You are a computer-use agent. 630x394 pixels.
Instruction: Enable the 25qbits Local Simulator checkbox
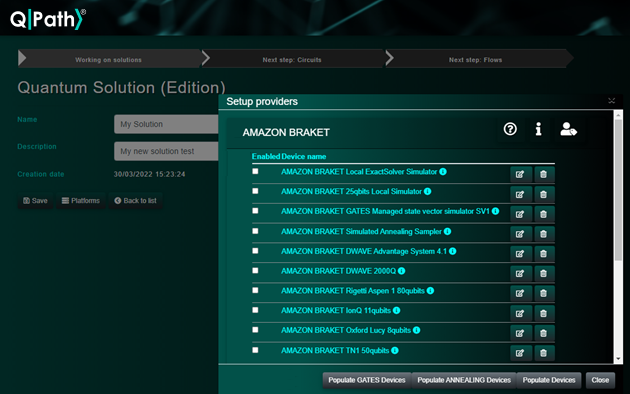255,191
